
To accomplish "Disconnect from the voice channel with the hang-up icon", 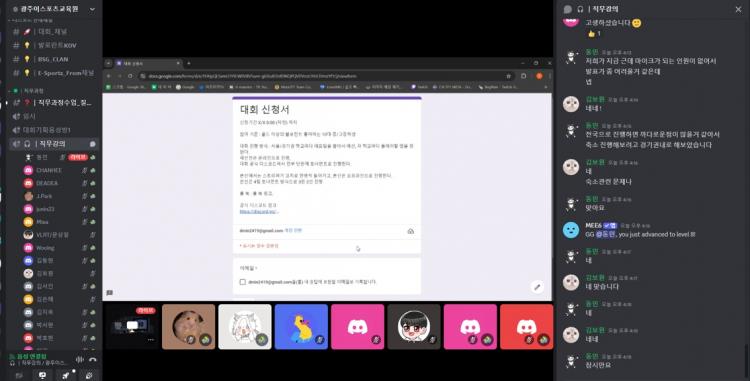I will click(93, 359).
